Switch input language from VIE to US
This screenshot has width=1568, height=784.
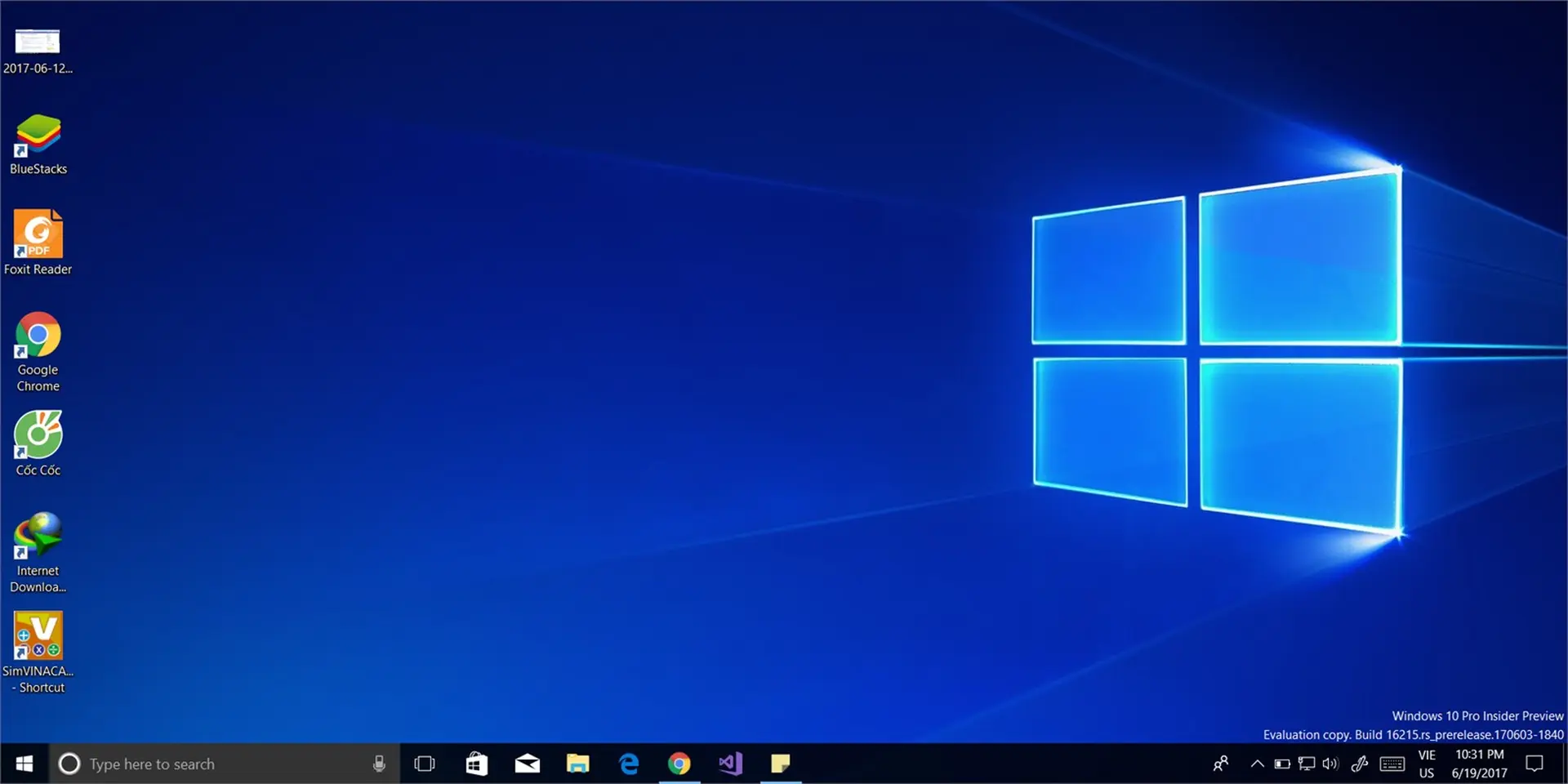1426,764
